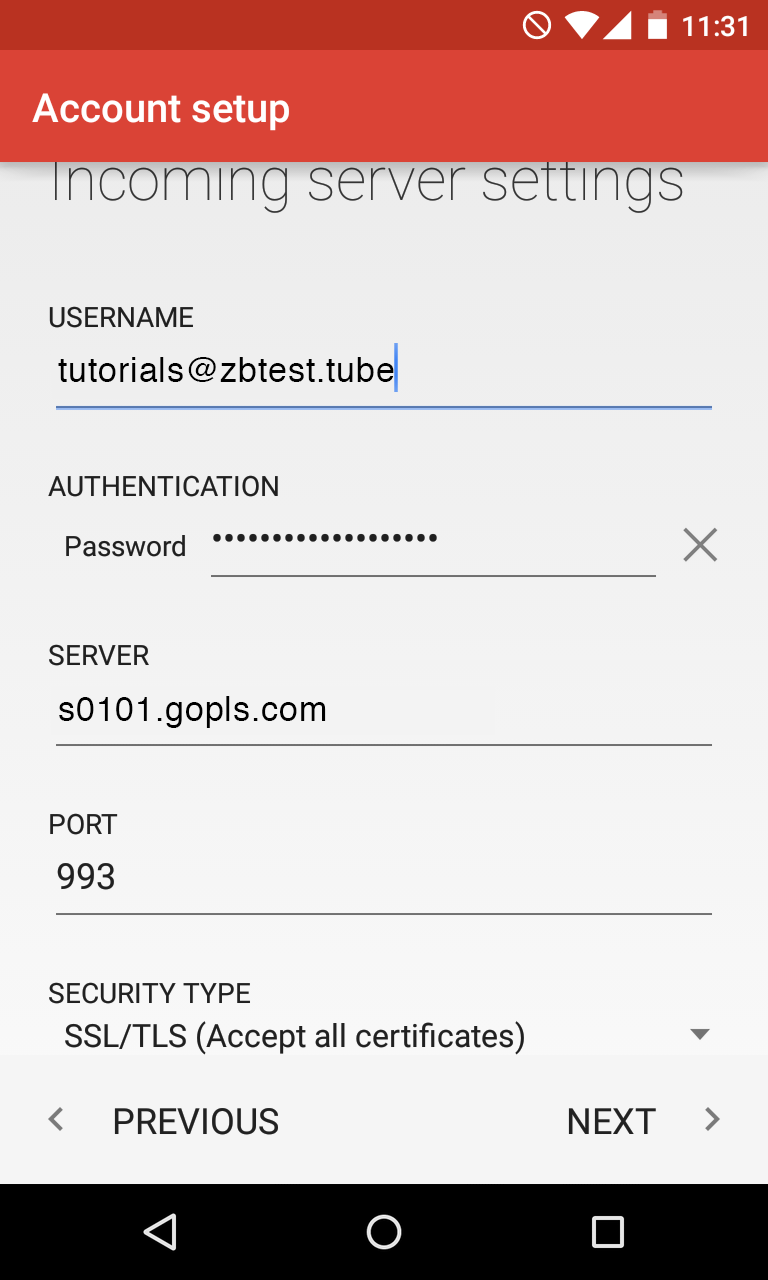Select the port field showing 993

pos(383,878)
